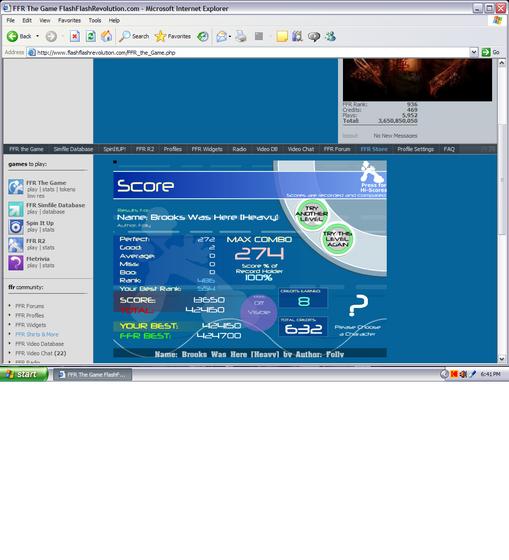Click the Mail envelope icon
Viewport: 509px width, 560px height.
221,36
